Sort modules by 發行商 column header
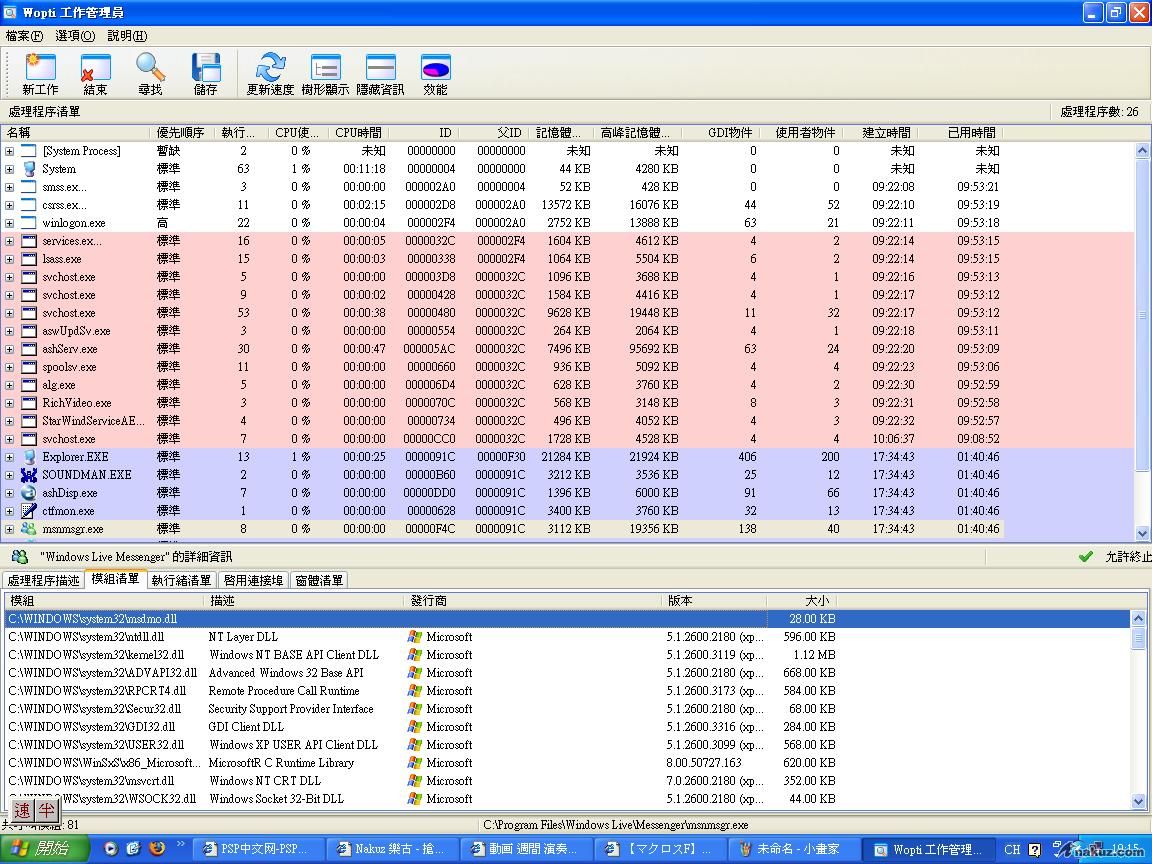The height and width of the screenshot is (864, 1152). 533,600
